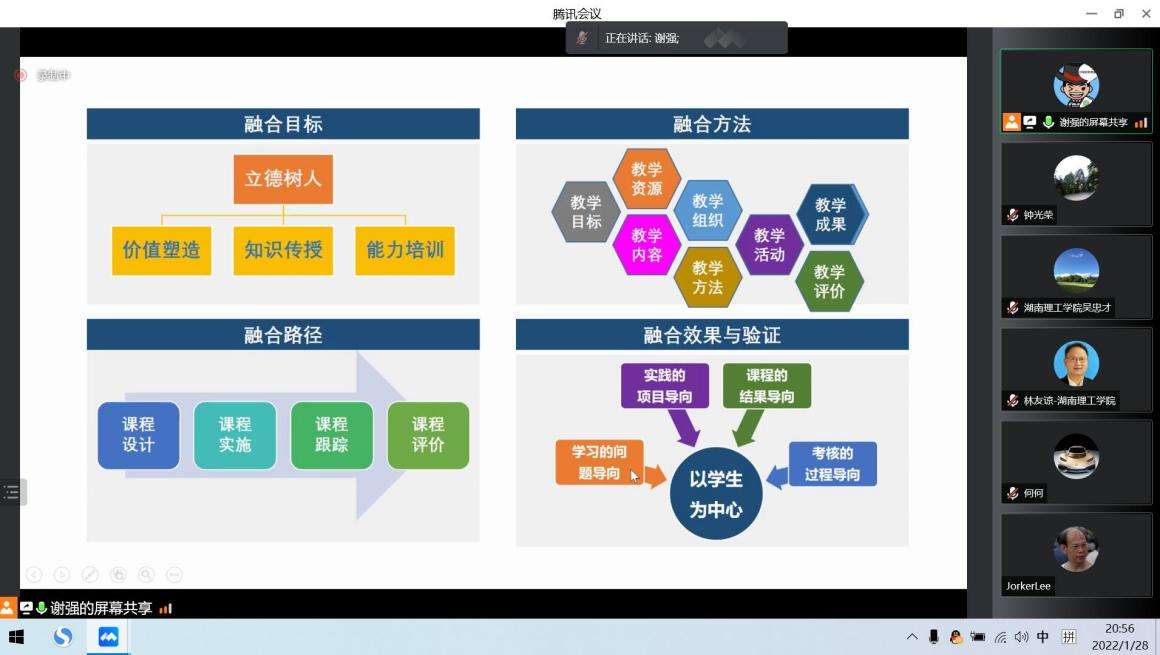This screenshot has width=1160, height=655.
Task: Click the orange participants icon at bottom left
Action: tap(7, 607)
